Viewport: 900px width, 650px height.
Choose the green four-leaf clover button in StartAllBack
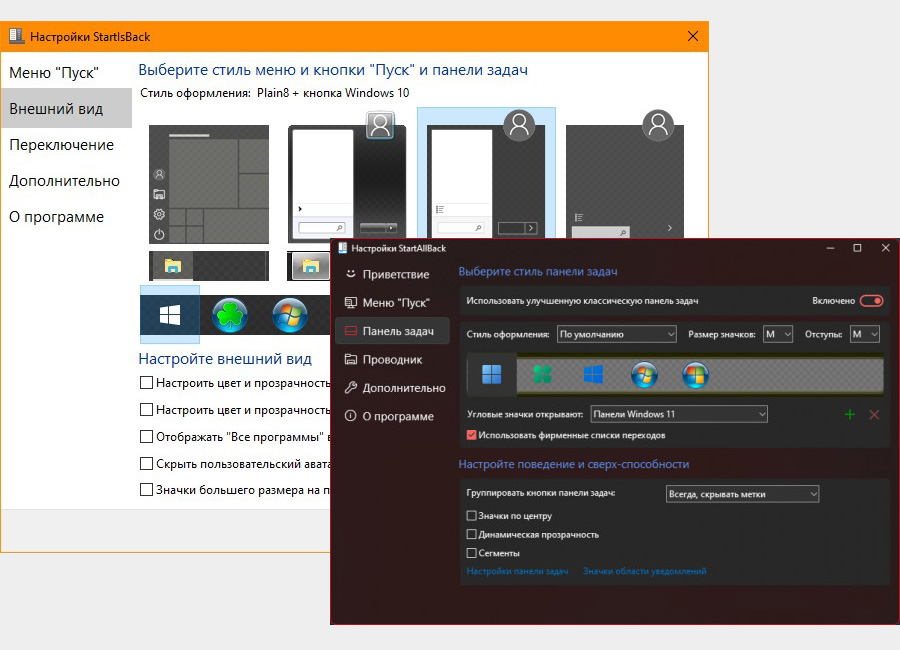pyautogui.click(x=542, y=375)
